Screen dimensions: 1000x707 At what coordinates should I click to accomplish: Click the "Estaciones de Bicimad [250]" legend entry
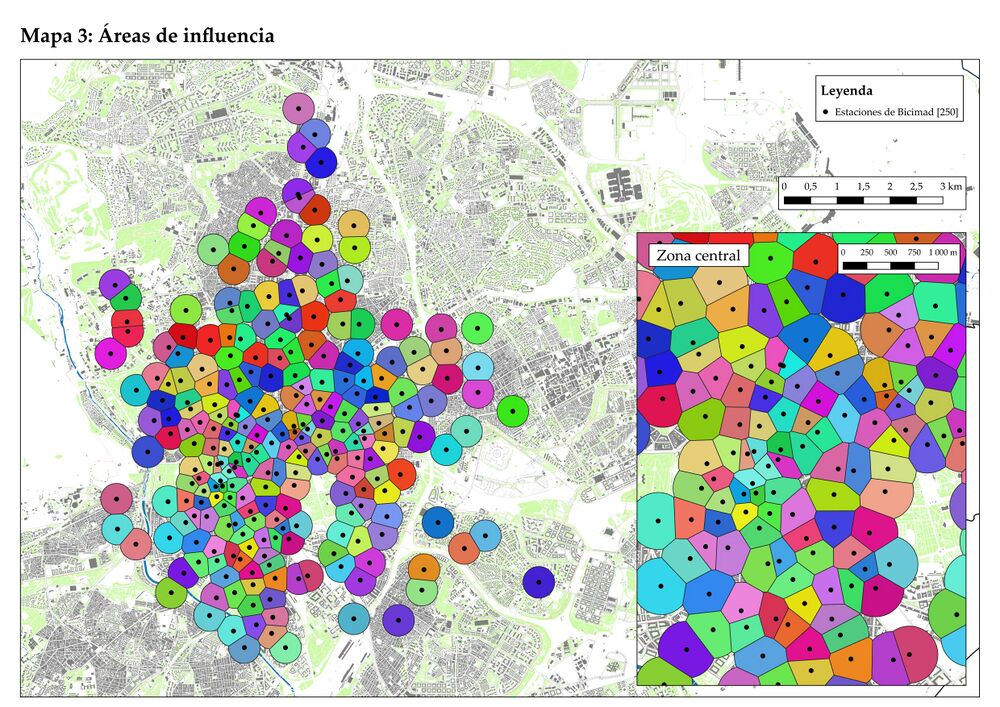click(x=897, y=112)
